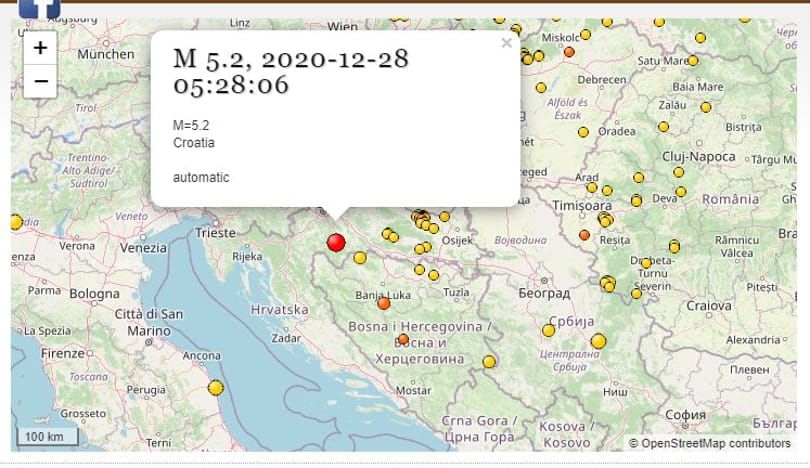Select the yellow marker near Ancona coast
The image size is (810, 468).
(x=216, y=387)
